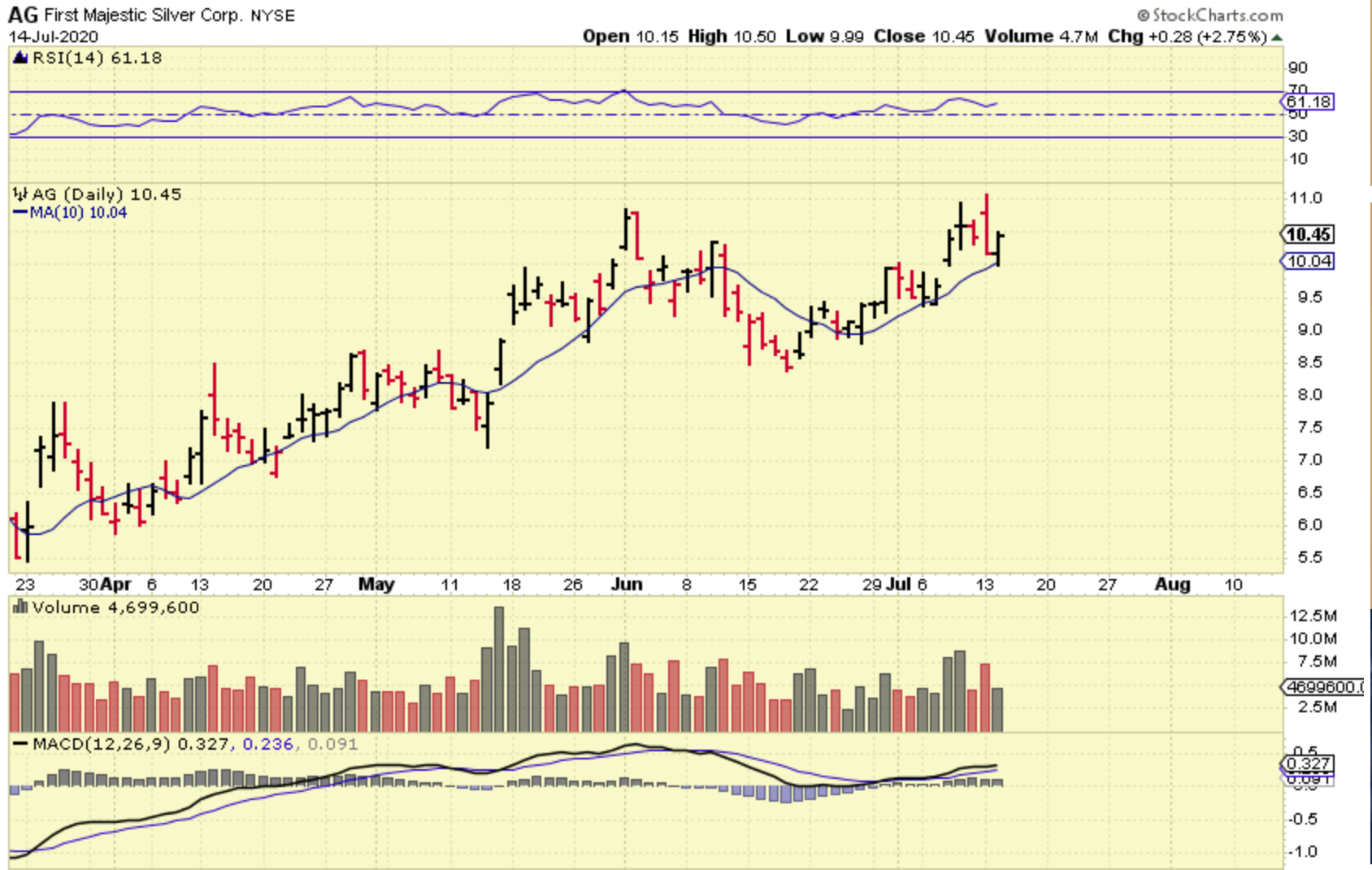Click the 10.04 moving average flag on axis

[x=1309, y=261]
